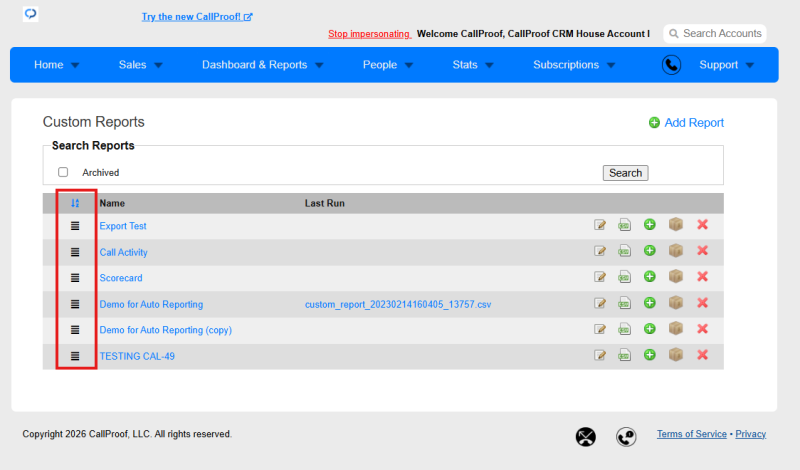800x470 pixels.
Task: Expand the Support menu arrow
Action: click(x=750, y=65)
